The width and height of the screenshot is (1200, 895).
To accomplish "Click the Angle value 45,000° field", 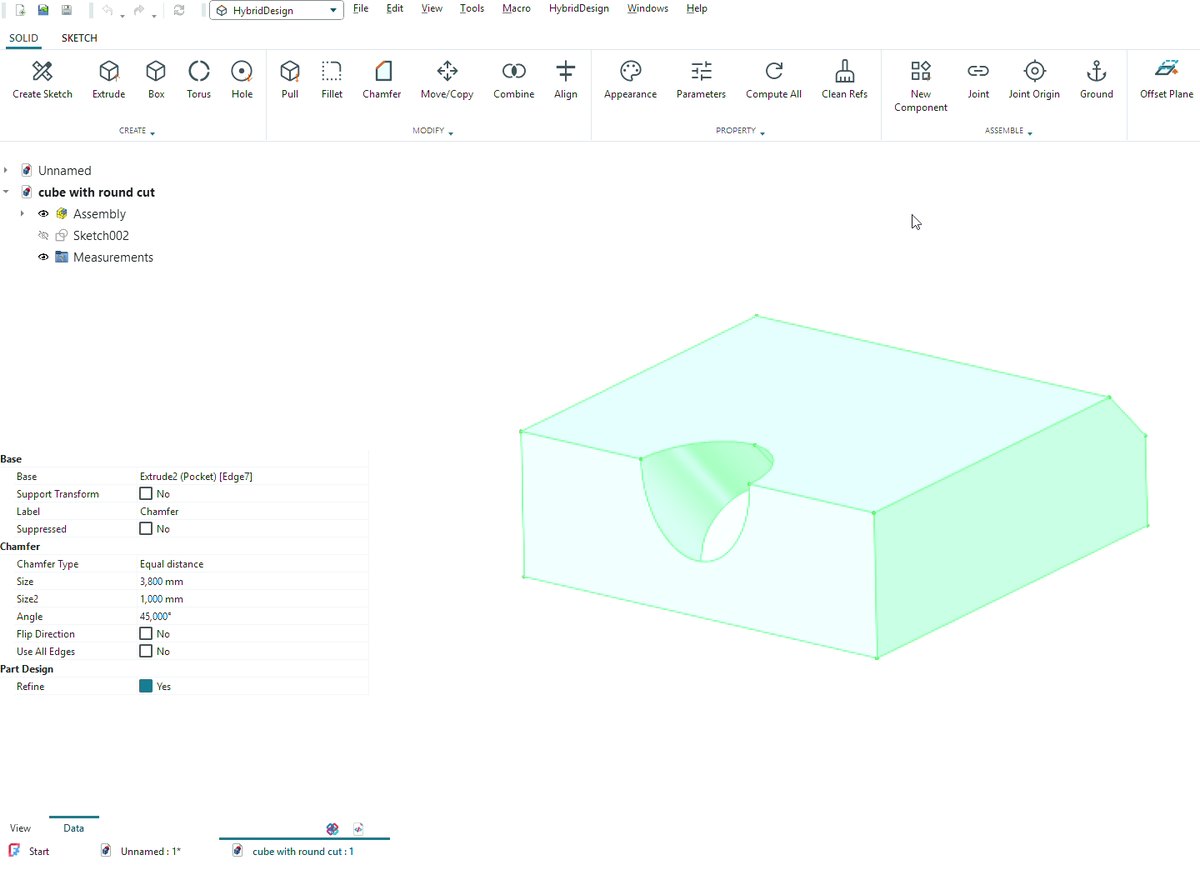I will click(x=253, y=616).
